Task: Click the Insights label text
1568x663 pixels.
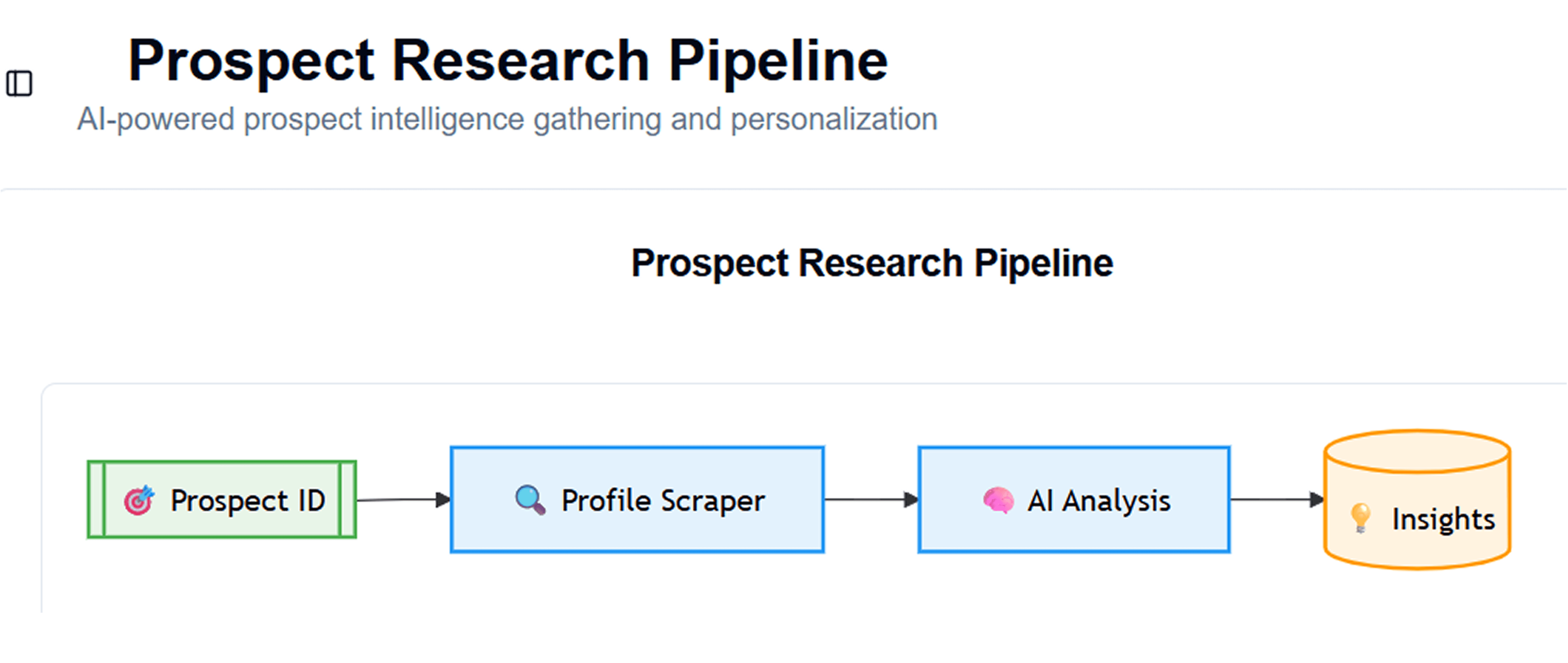Action: click(1444, 519)
